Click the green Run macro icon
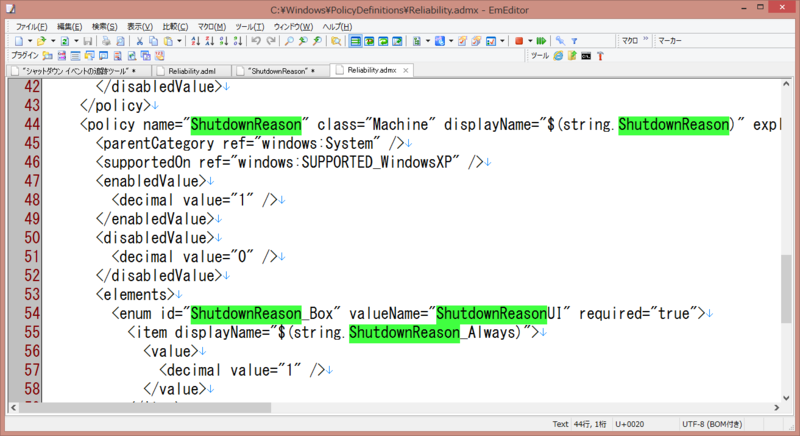The width and height of the screenshot is (800, 436). 541,41
